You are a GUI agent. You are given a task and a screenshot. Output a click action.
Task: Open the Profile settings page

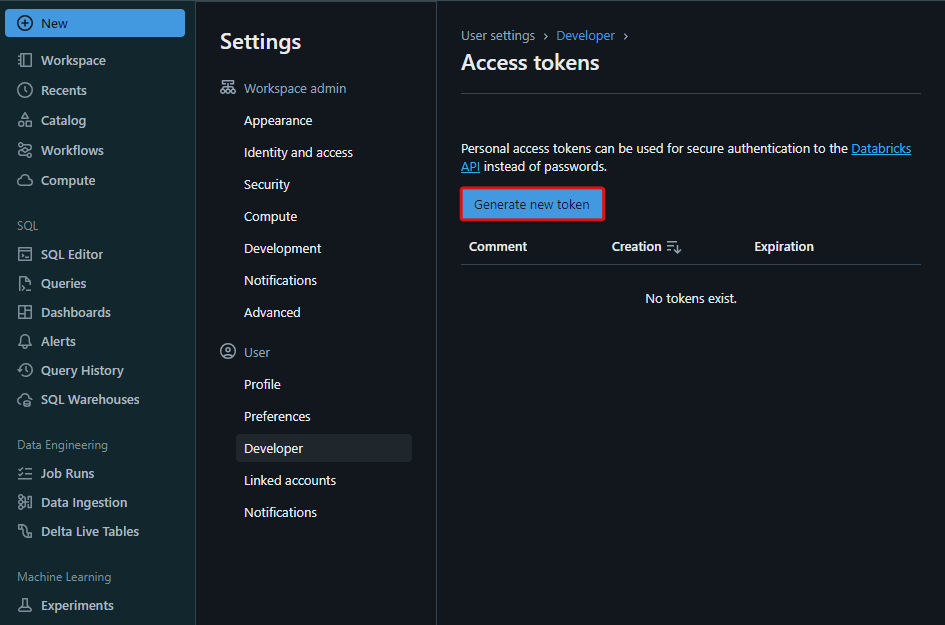[x=262, y=385]
